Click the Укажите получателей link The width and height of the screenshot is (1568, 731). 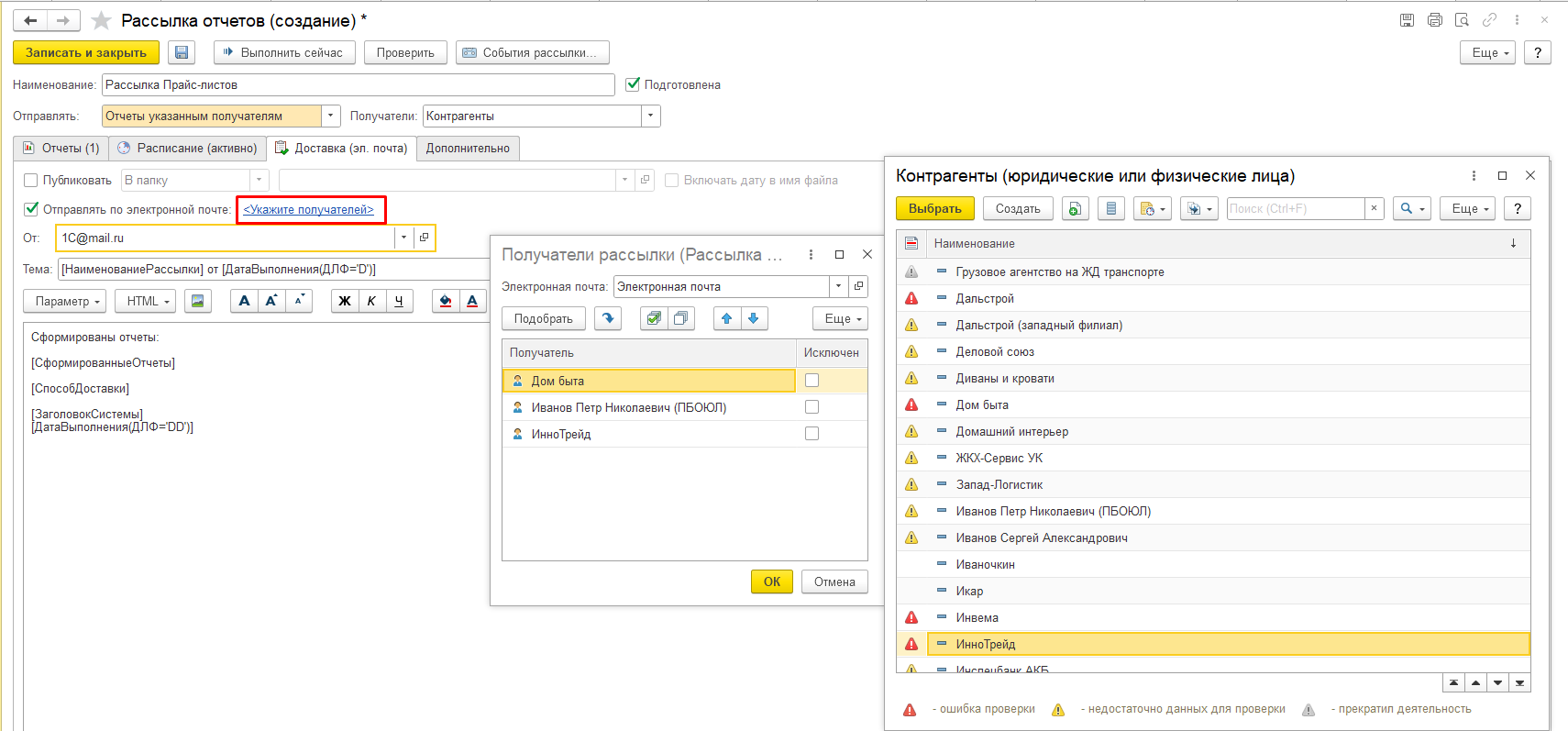pos(308,209)
